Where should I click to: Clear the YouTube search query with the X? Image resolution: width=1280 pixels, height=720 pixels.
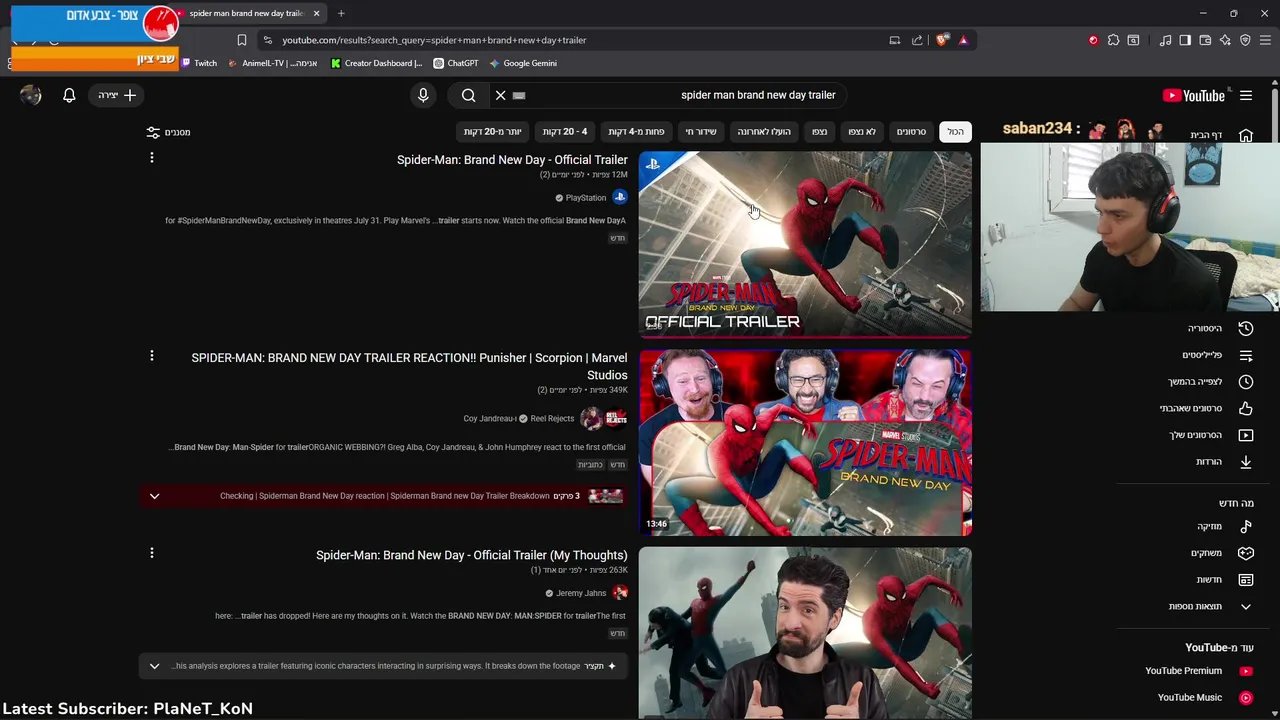(501, 95)
